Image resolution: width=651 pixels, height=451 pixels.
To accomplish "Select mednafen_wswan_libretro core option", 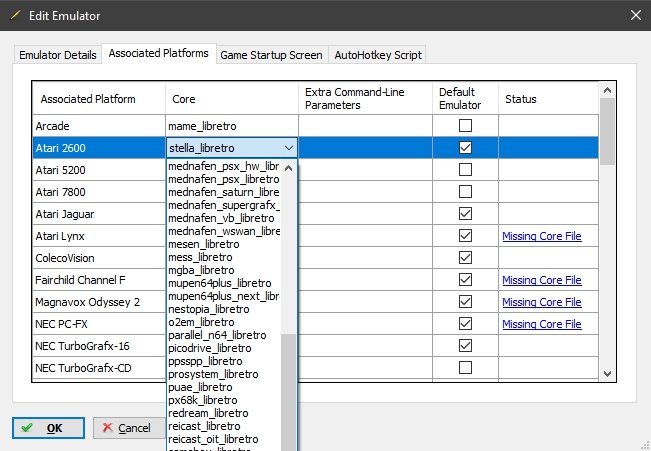I will tap(224, 231).
